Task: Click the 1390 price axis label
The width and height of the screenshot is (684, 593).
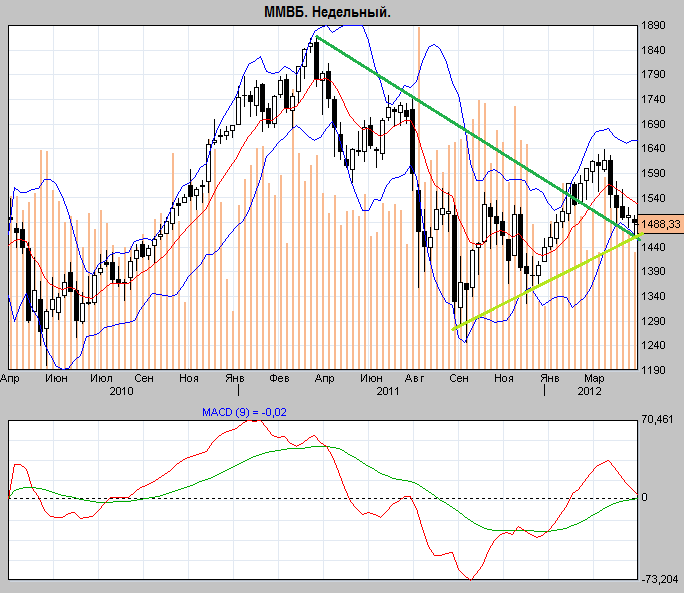Action: pos(653,271)
